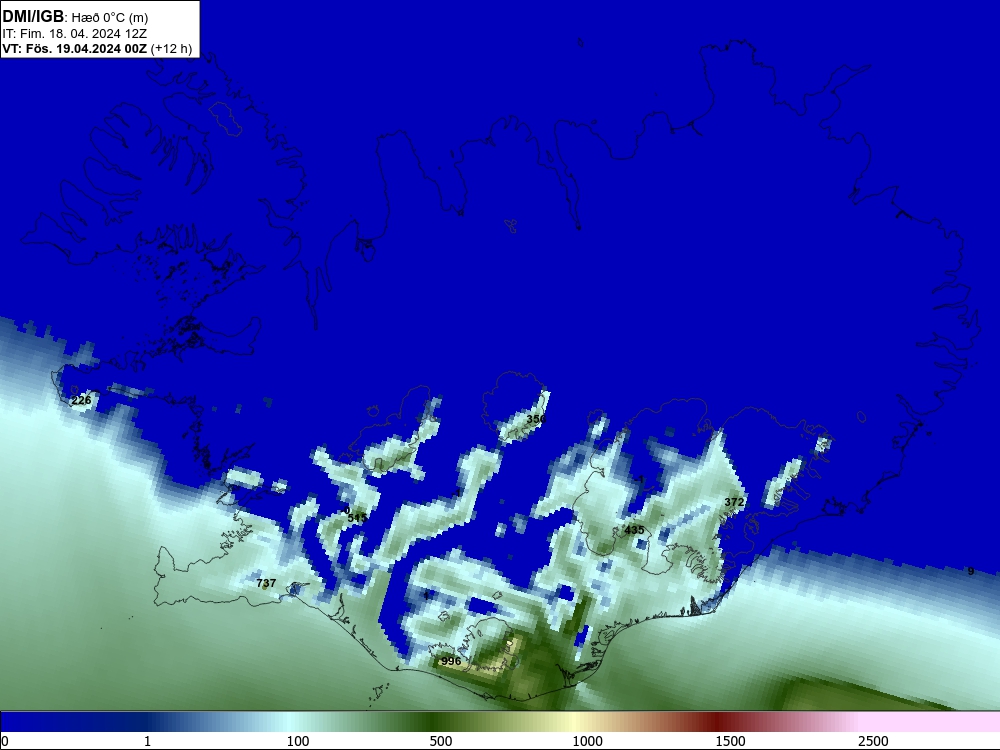Click the 350 value label on map
Viewport: 1000px width, 750px height.
536,419
